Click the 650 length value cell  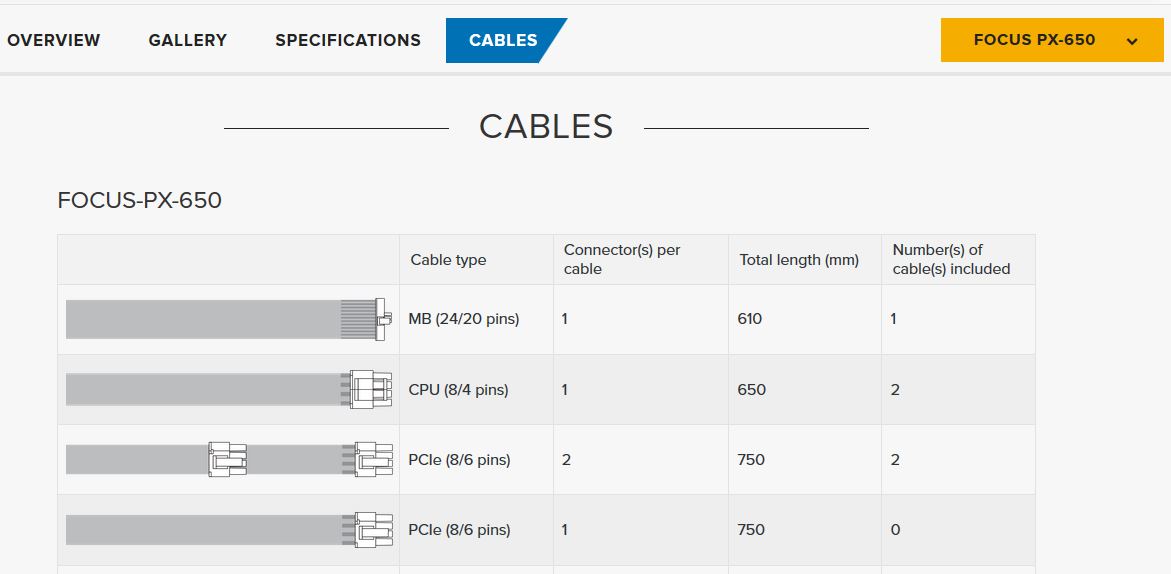click(752, 389)
